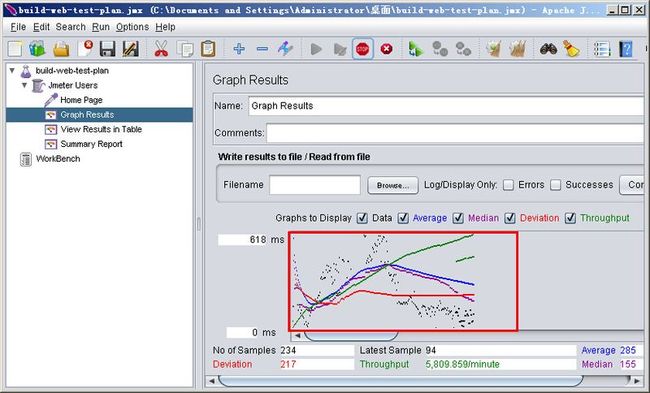Viewport: 650px width, 393px height.
Task: Select Graph Results in the tree
Action: click(x=87, y=115)
